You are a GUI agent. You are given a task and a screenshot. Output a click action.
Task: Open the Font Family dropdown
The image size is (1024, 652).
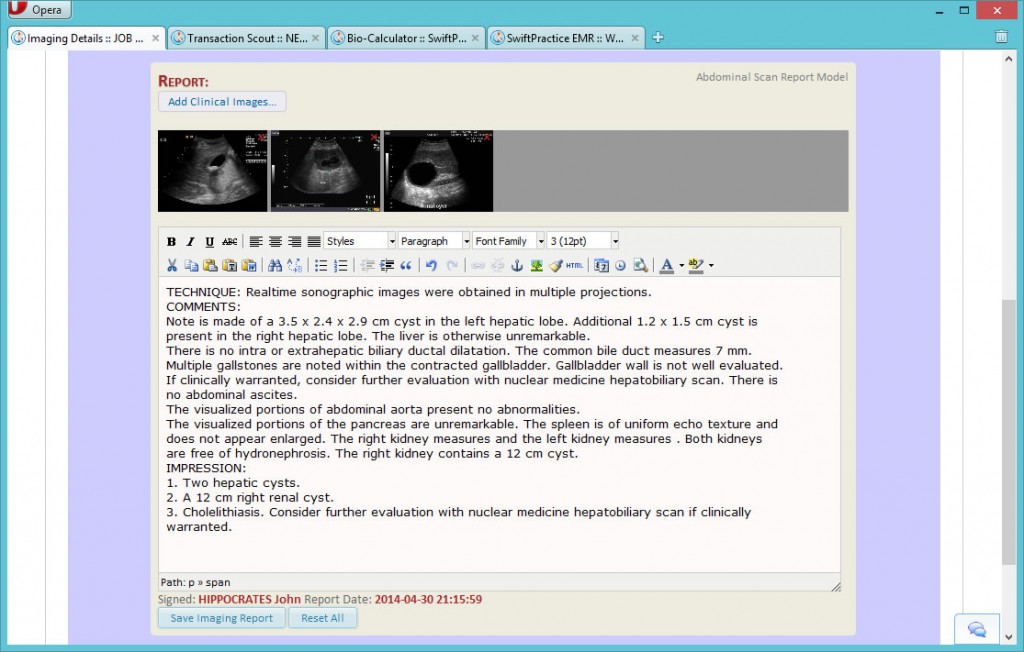[x=508, y=240]
